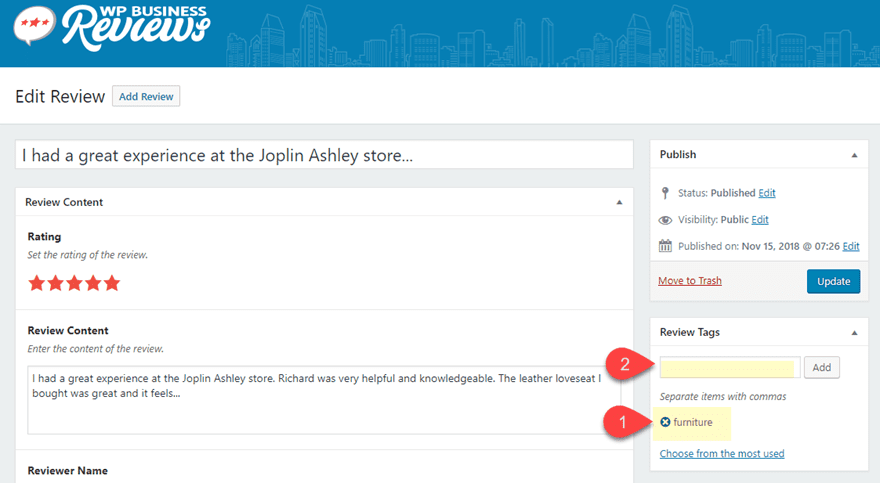
Task: Set rating to one star
Action: (x=36, y=283)
